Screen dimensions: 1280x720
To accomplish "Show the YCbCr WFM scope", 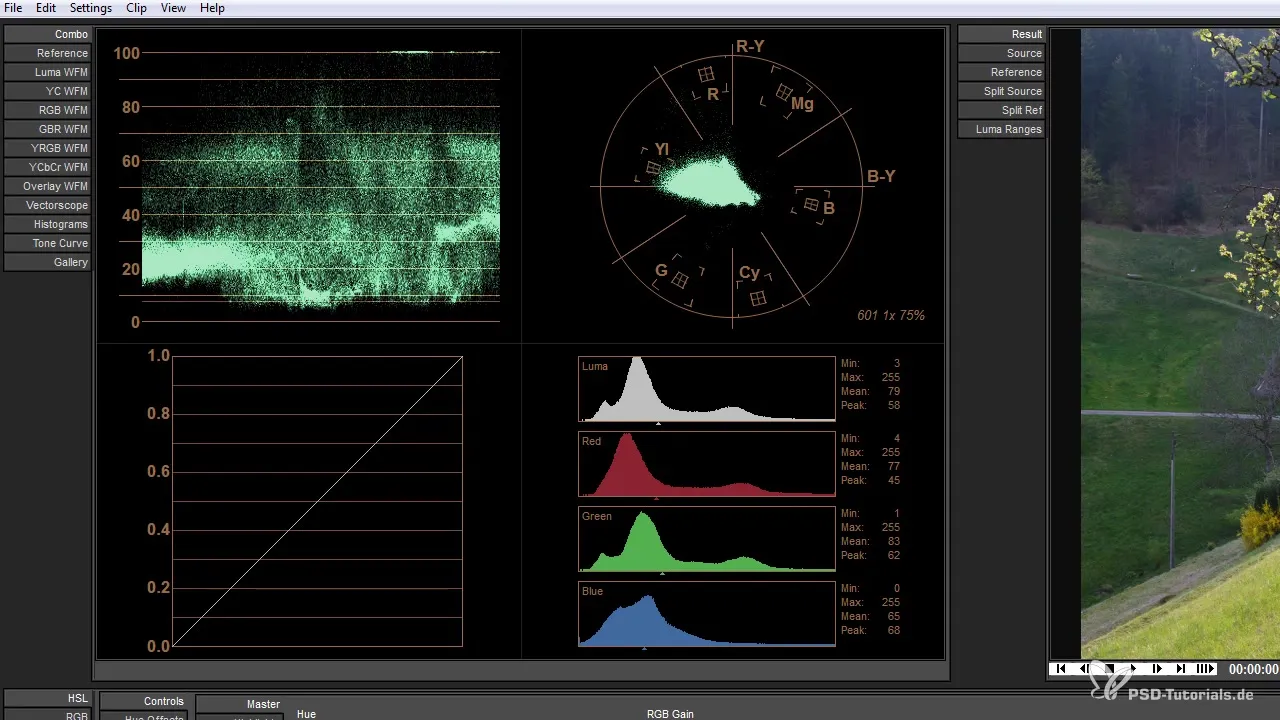I will pos(47,167).
